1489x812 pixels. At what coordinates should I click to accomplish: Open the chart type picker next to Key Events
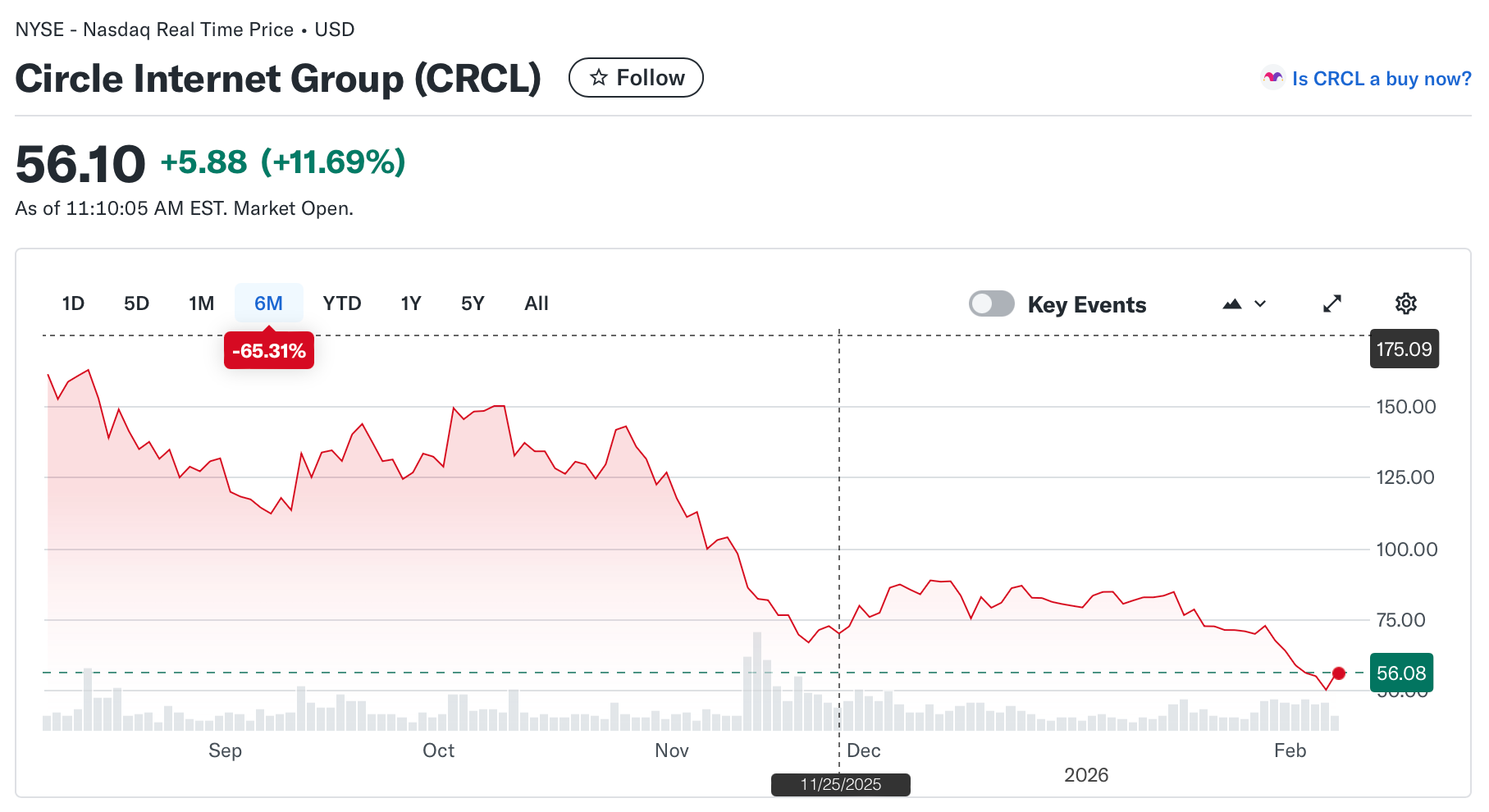tap(1260, 303)
